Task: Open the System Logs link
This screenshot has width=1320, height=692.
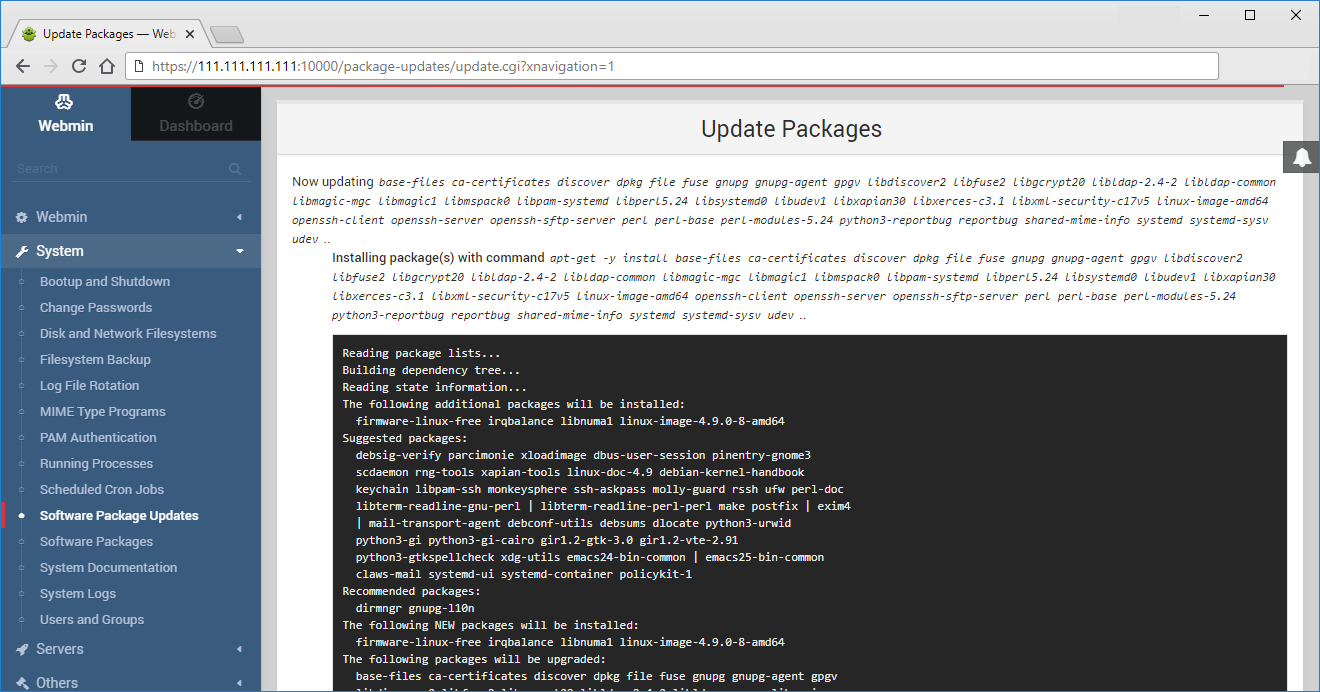Action: (x=78, y=594)
